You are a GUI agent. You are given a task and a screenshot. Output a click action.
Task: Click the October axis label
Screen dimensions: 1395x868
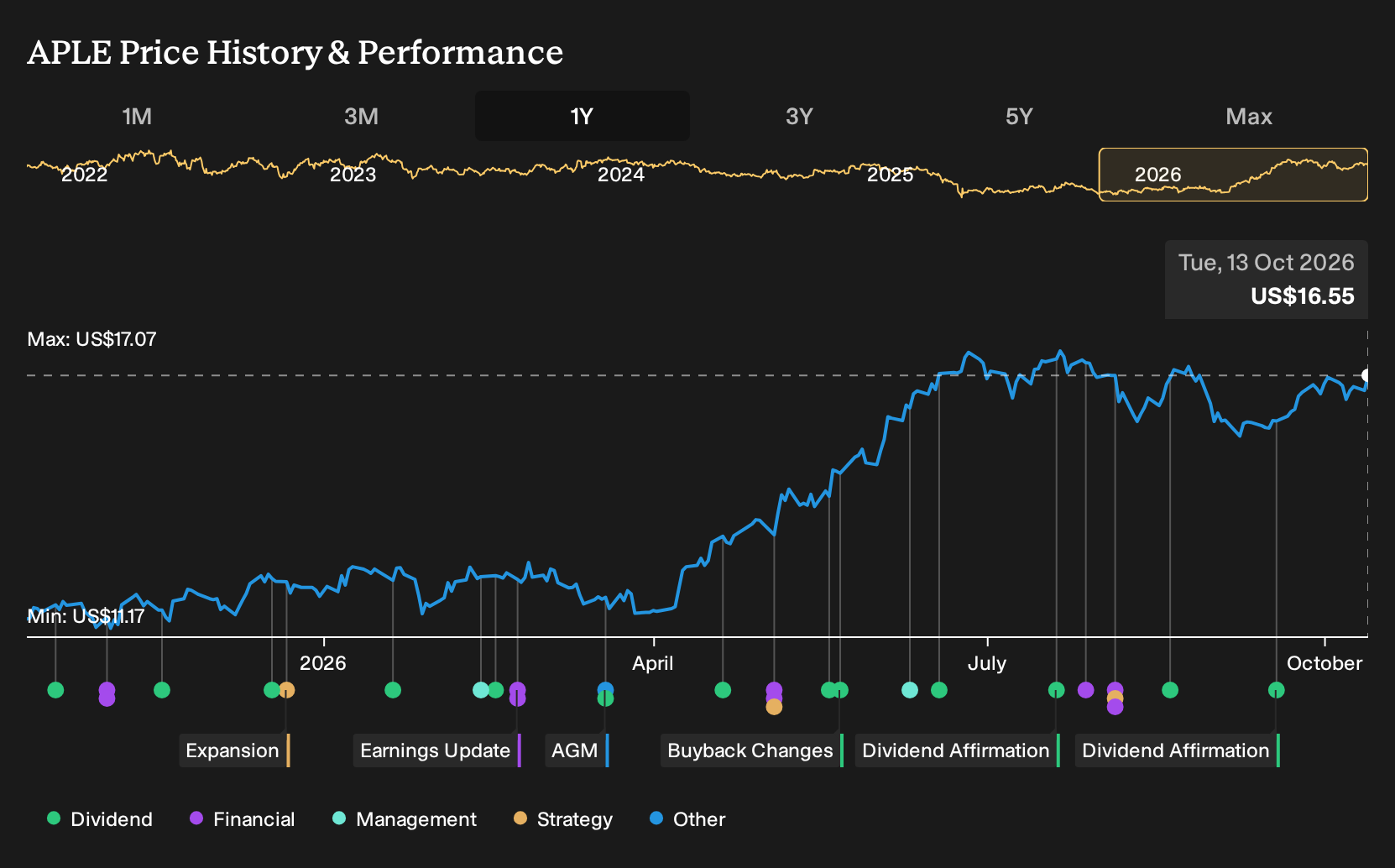(1324, 663)
